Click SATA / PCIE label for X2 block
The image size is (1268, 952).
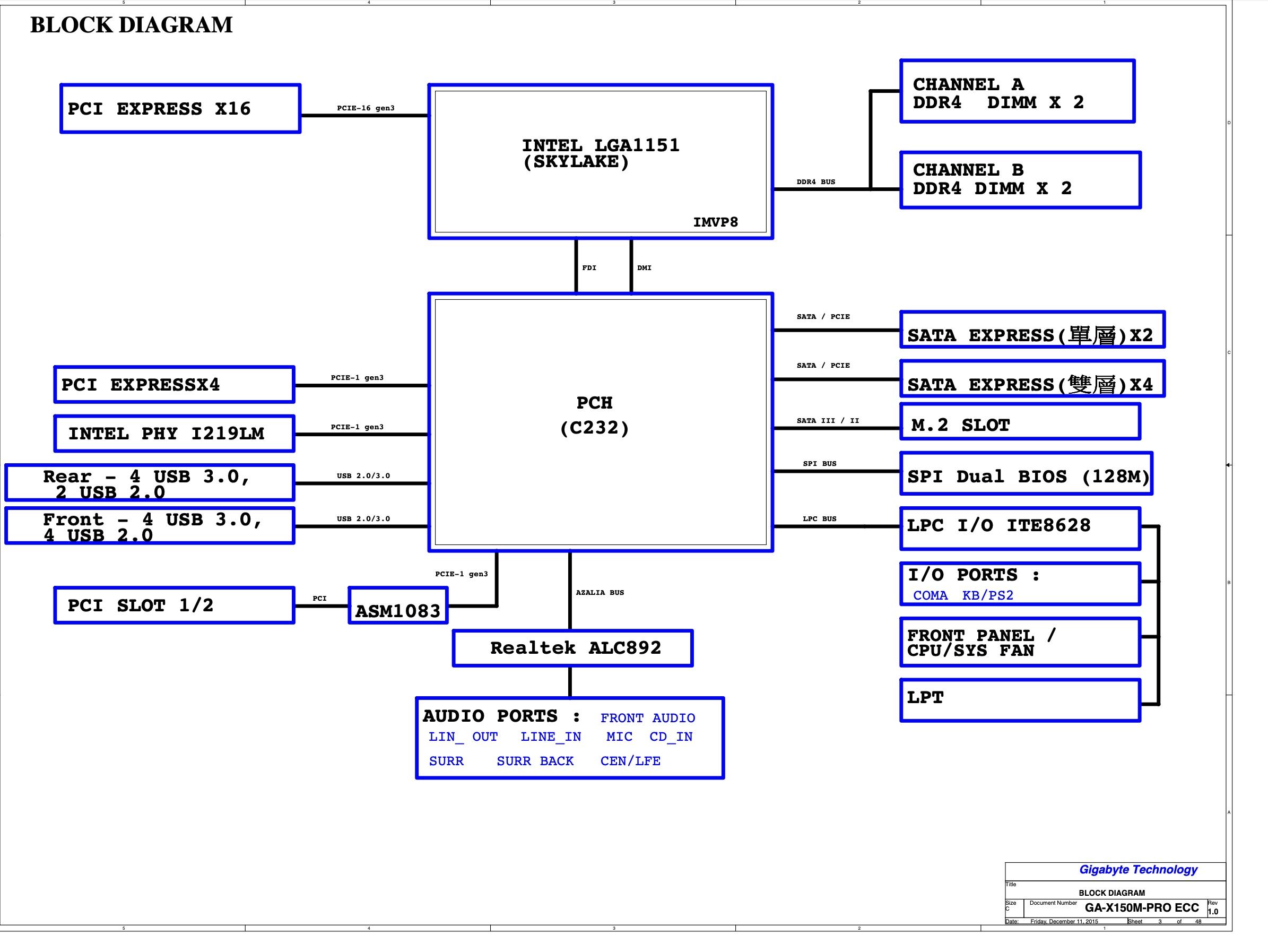(x=823, y=317)
